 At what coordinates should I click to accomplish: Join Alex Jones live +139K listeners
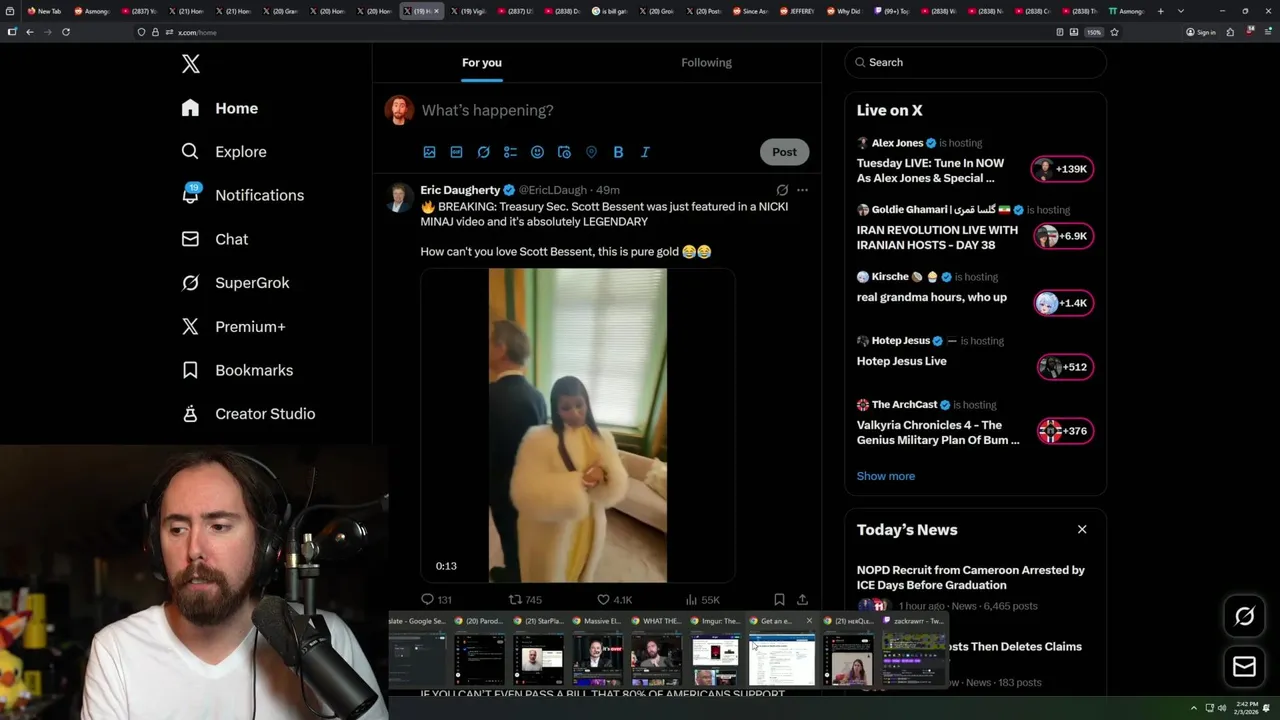pos(1063,169)
